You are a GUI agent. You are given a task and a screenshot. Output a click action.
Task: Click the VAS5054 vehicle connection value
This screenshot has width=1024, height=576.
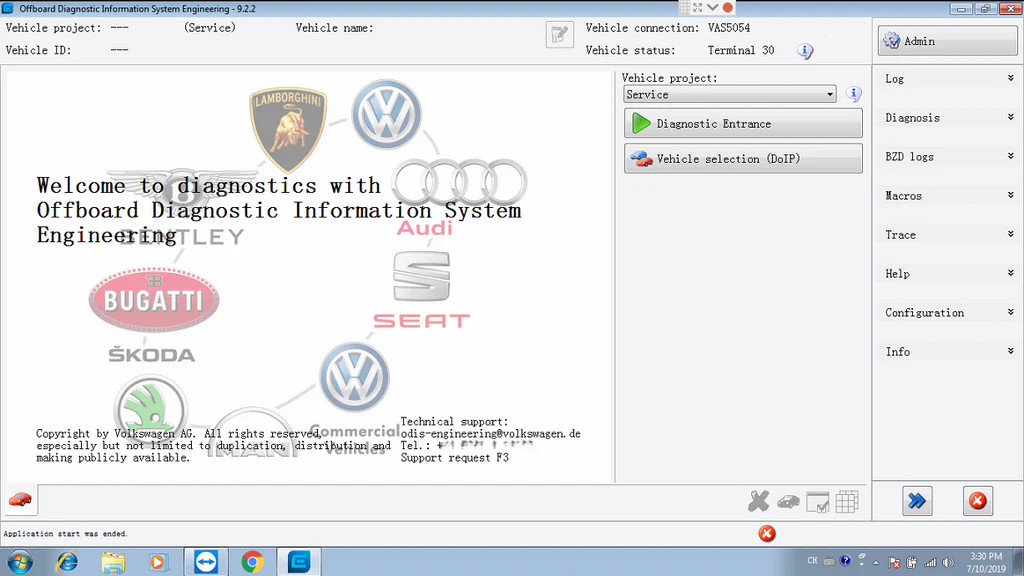729,28
